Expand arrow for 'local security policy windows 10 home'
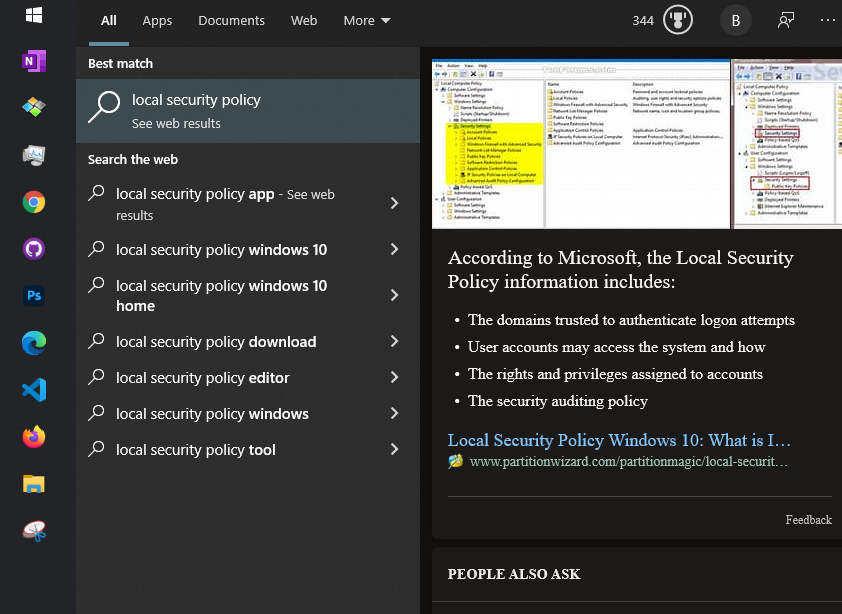 point(395,295)
